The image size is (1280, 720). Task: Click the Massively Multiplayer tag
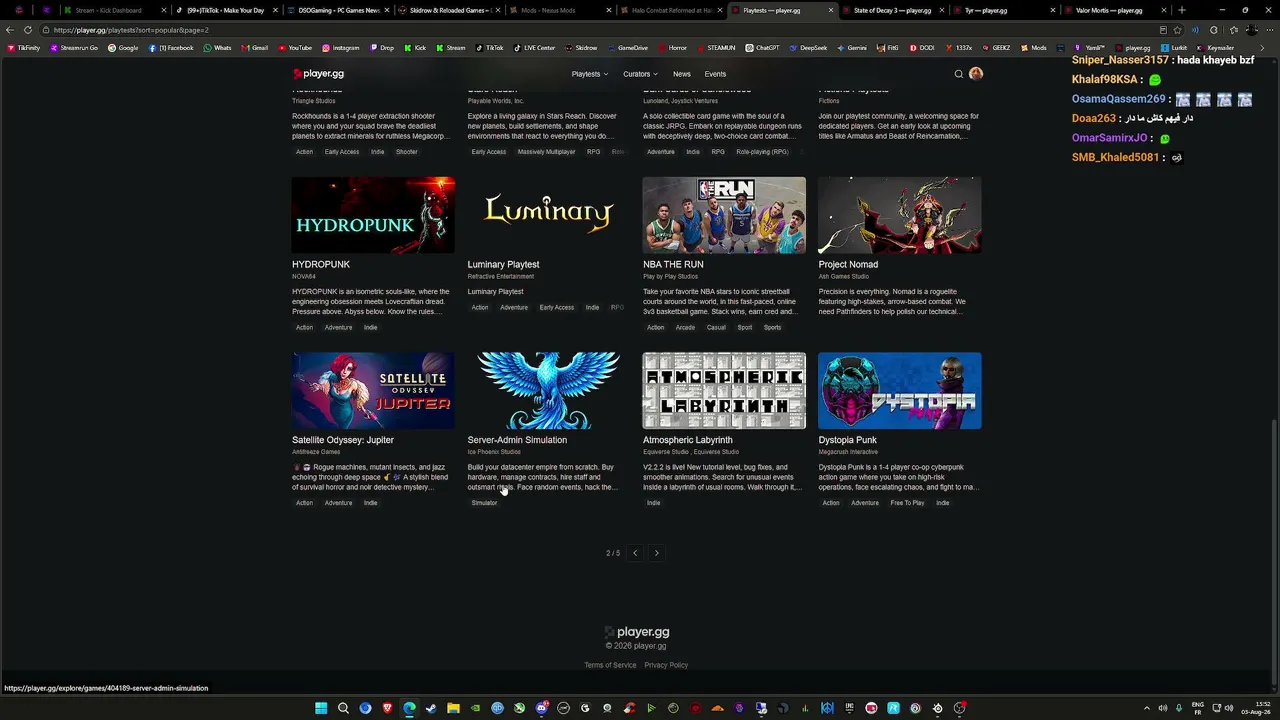(x=546, y=152)
